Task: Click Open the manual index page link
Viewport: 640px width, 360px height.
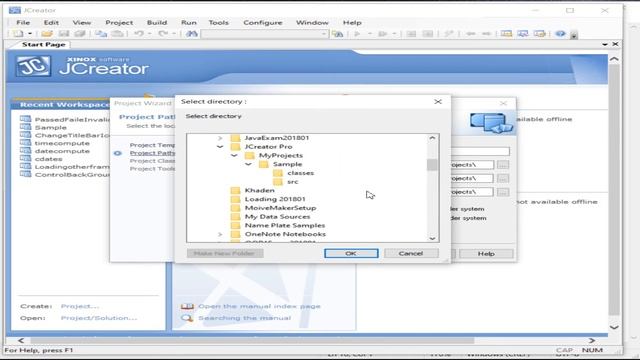Action: (x=259, y=306)
